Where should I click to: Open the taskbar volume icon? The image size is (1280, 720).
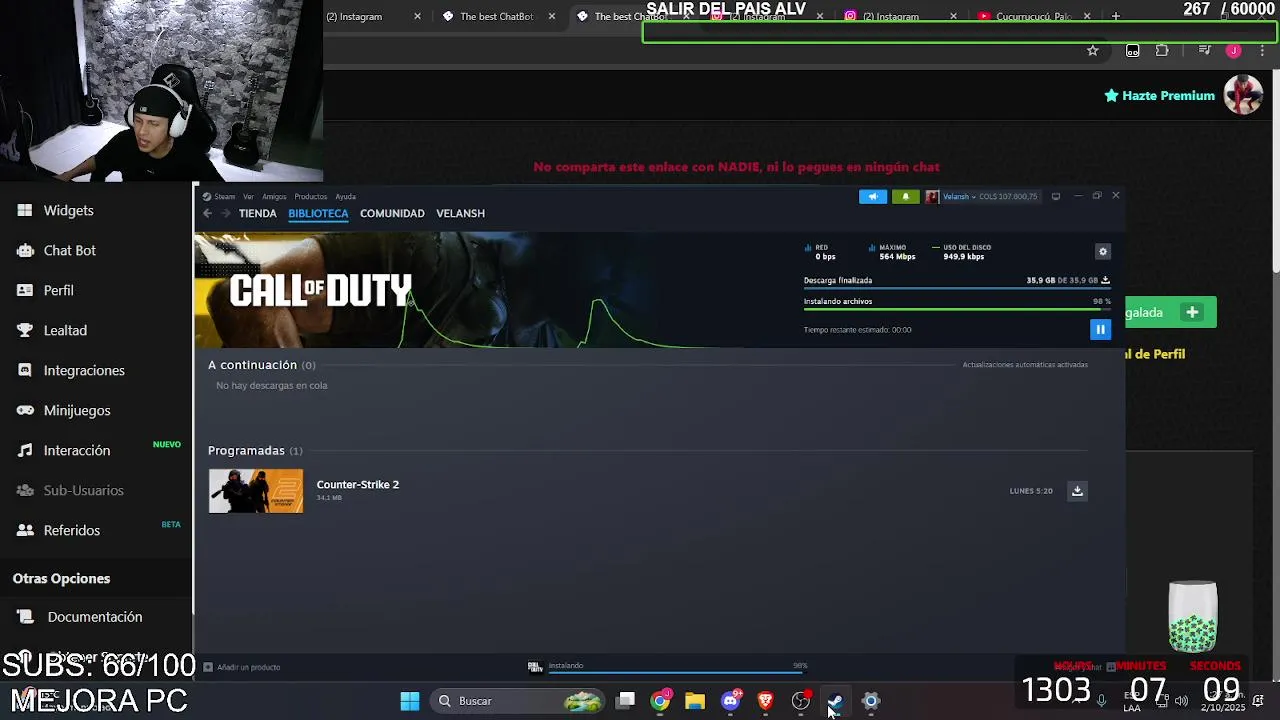click(x=1181, y=701)
